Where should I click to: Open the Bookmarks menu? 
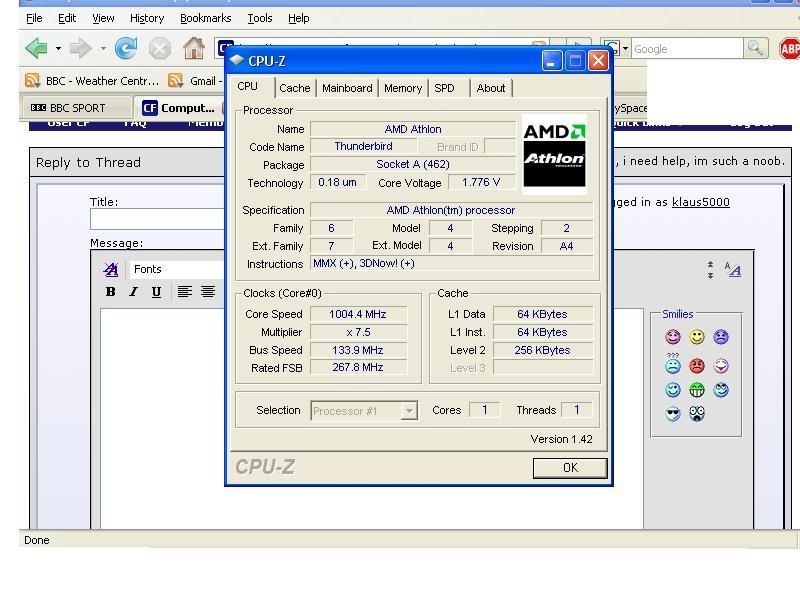coord(205,18)
